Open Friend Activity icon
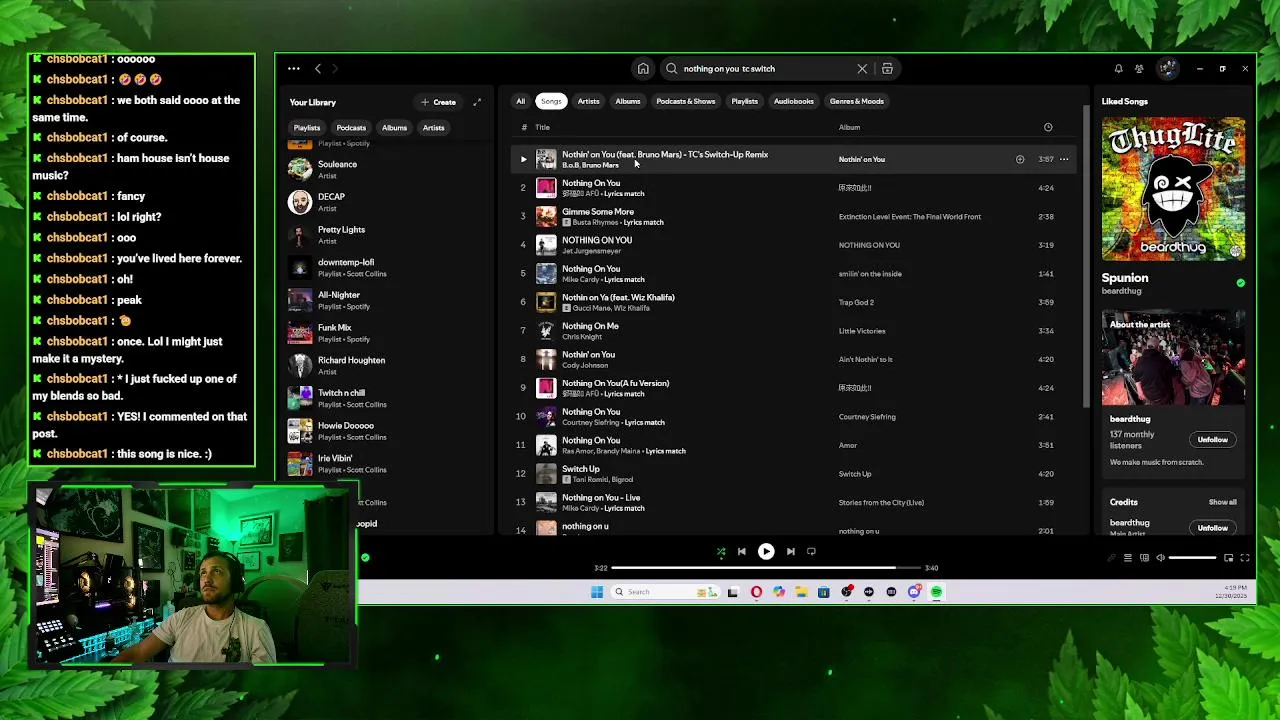1280x720 pixels. click(x=1139, y=69)
